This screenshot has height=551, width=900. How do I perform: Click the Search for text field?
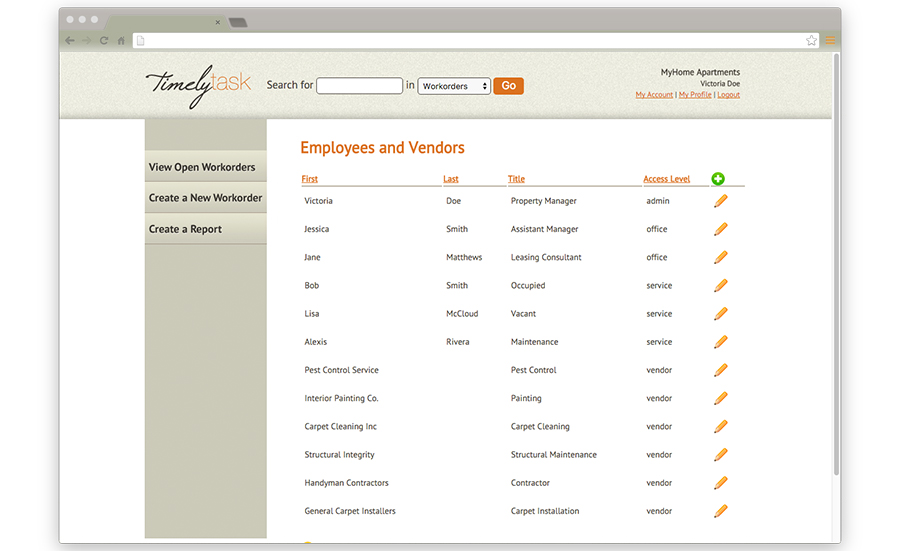359,87
